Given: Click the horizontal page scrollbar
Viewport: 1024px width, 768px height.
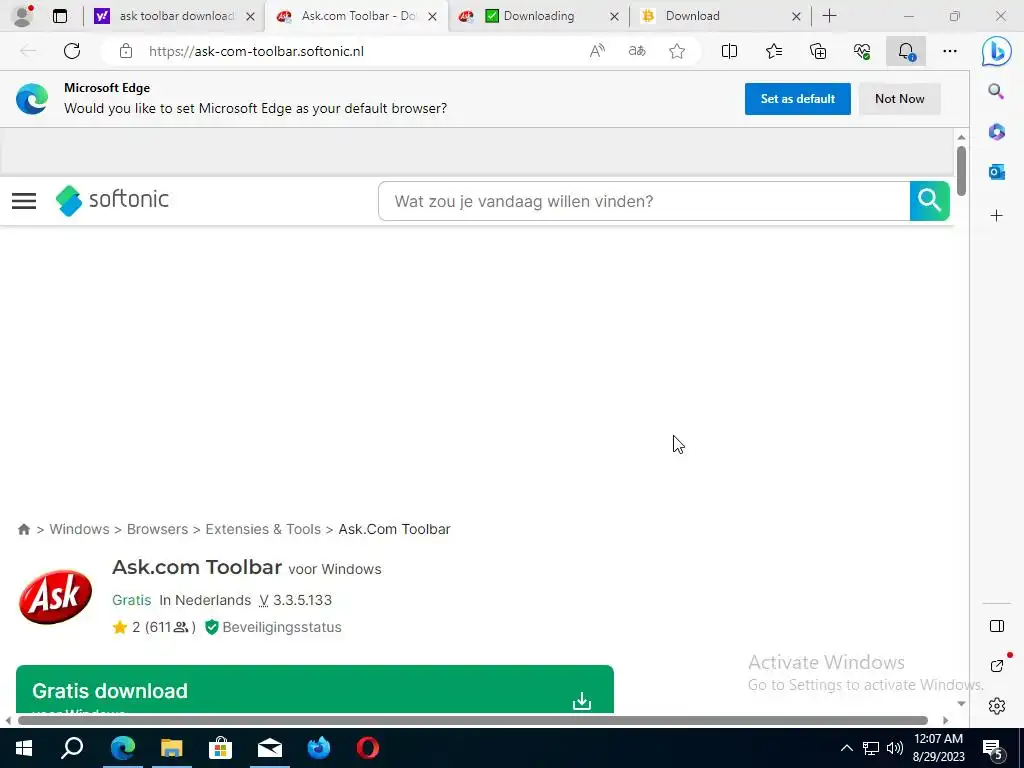Looking at the screenshot, I should pos(473,720).
